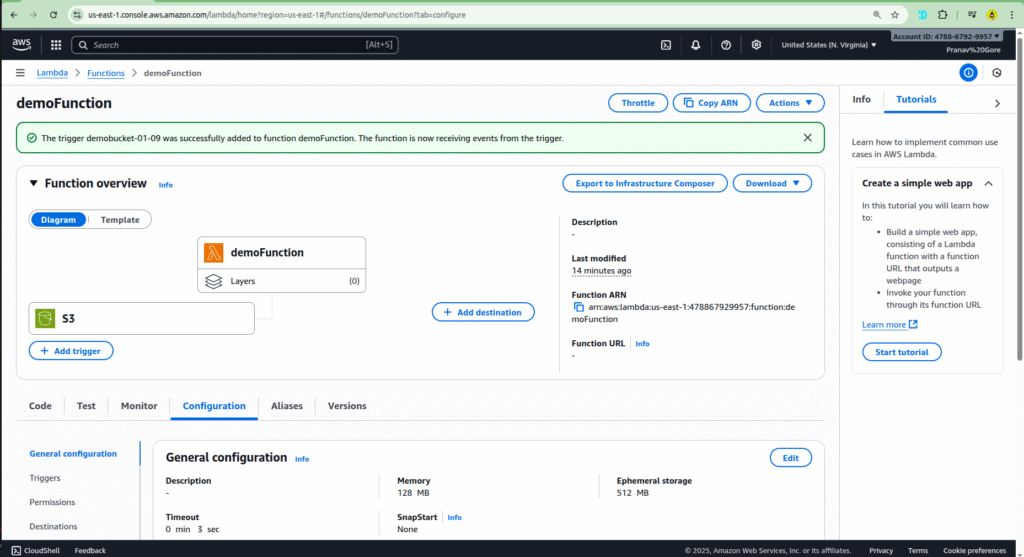Open the notifications bell

pos(696,45)
